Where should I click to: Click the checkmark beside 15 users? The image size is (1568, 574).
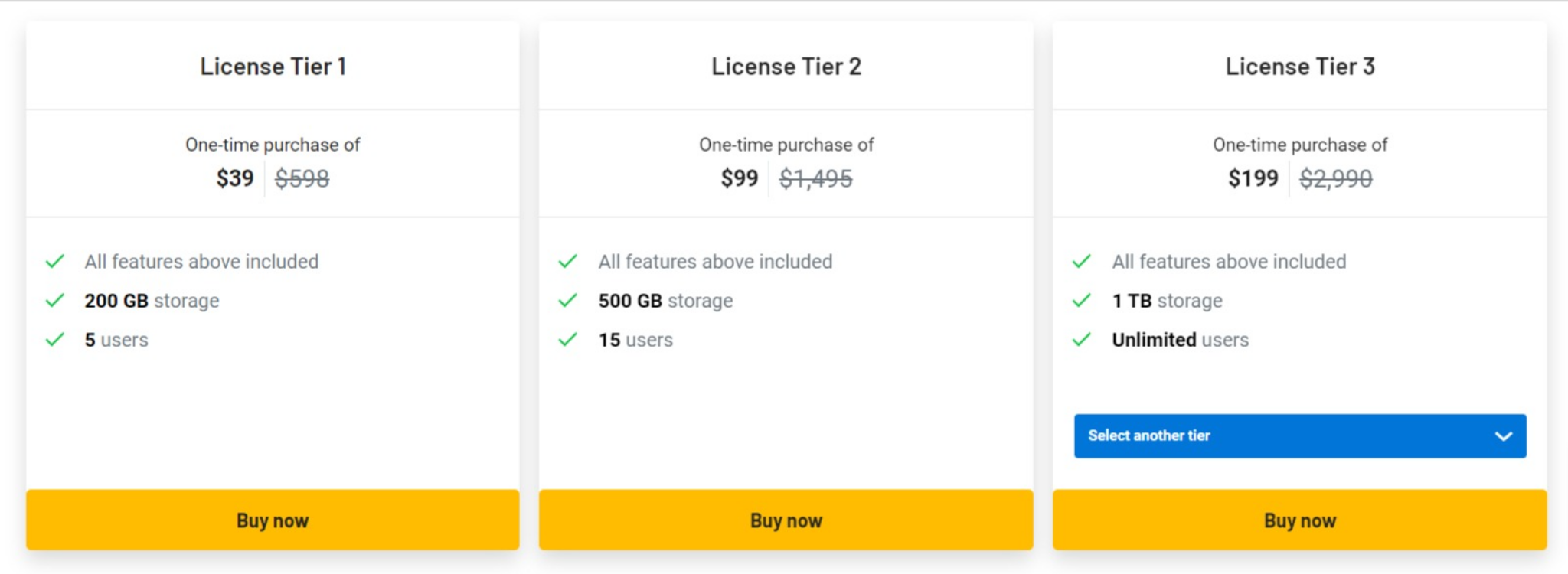tap(568, 339)
